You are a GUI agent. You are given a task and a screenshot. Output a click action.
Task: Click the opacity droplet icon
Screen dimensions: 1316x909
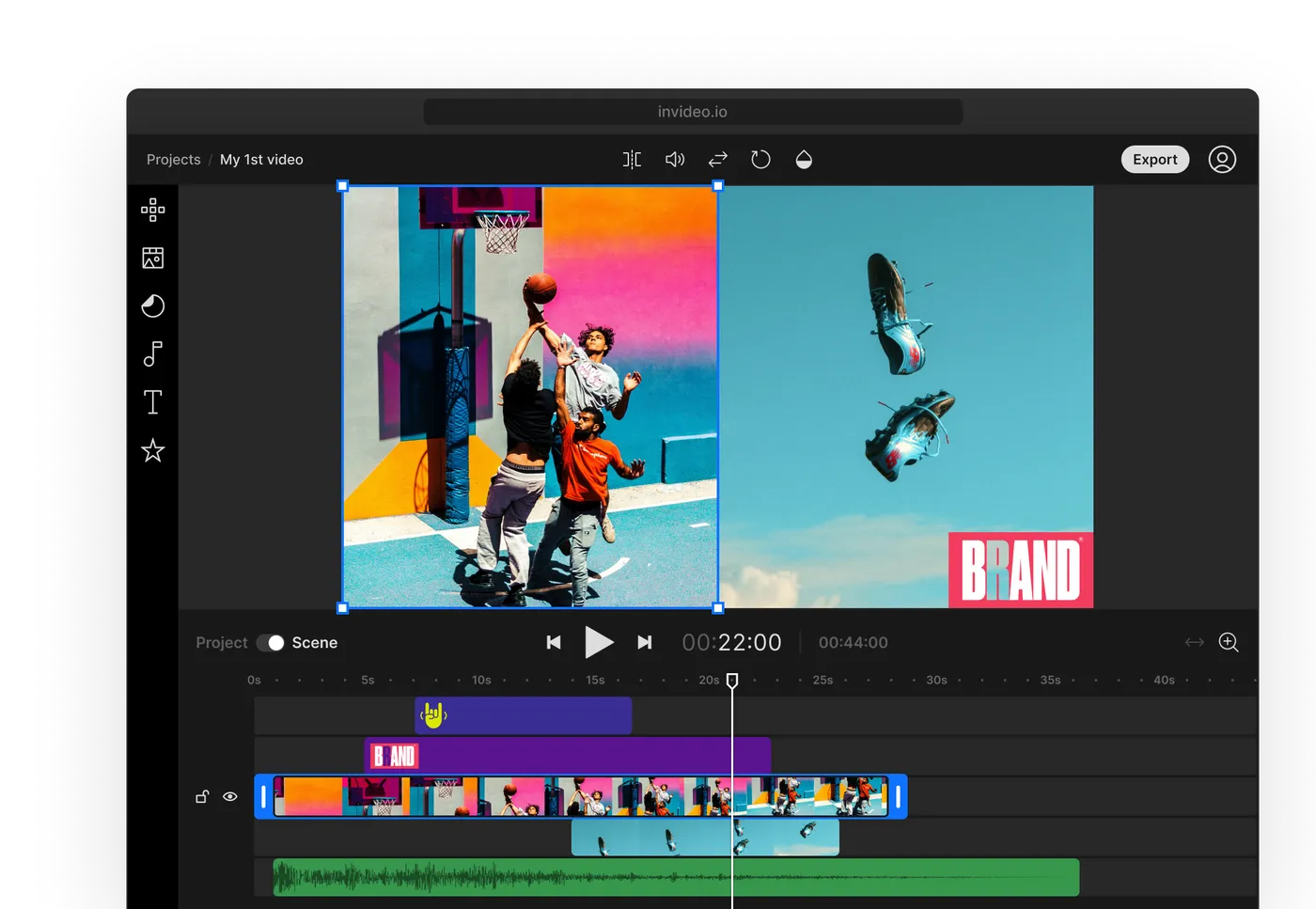click(804, 160)
